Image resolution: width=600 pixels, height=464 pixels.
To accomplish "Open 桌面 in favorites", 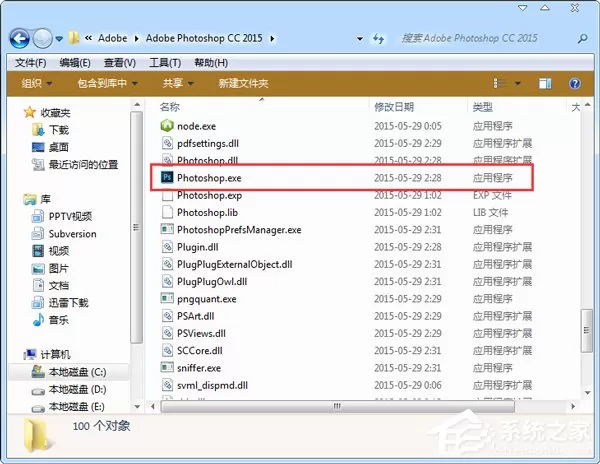I will 59,147.
